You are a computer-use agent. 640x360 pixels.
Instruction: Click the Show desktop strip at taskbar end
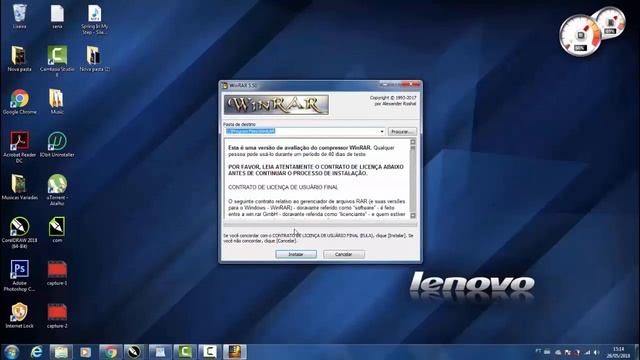[637, 352]
